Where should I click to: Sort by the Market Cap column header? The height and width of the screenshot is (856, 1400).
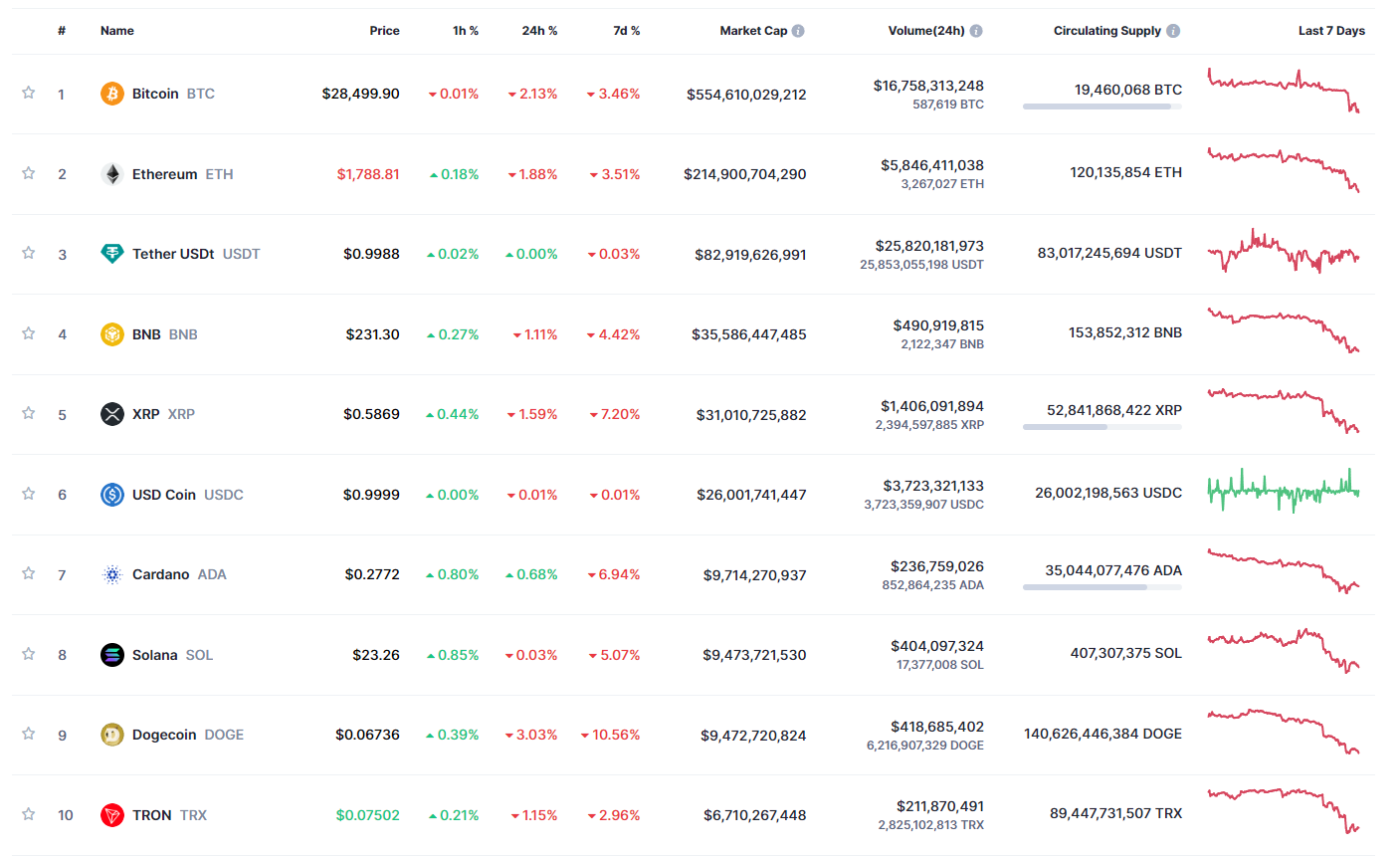(753, 31)
